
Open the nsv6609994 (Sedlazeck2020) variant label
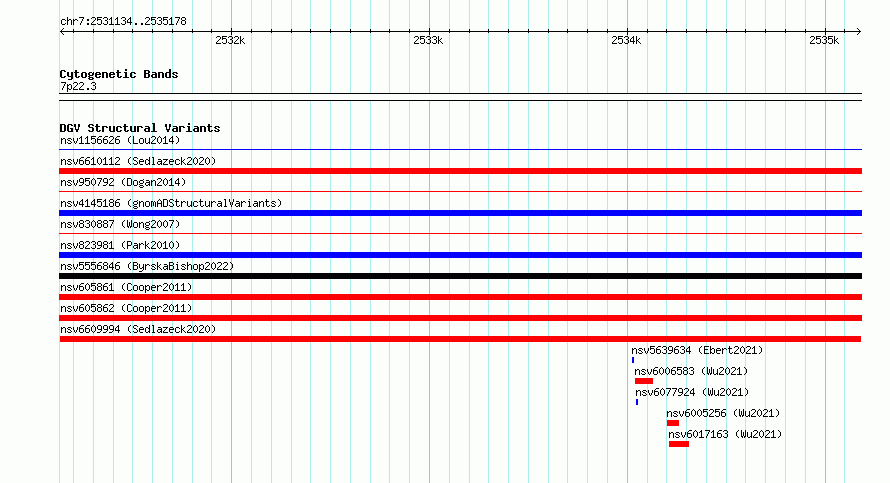pos(138,329)
